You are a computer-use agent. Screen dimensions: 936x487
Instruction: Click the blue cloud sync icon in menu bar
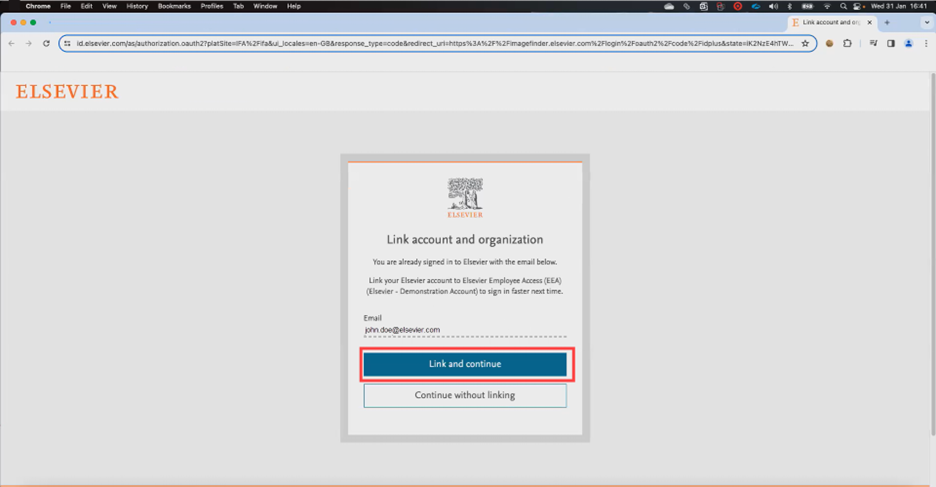(x=756, y=6)
